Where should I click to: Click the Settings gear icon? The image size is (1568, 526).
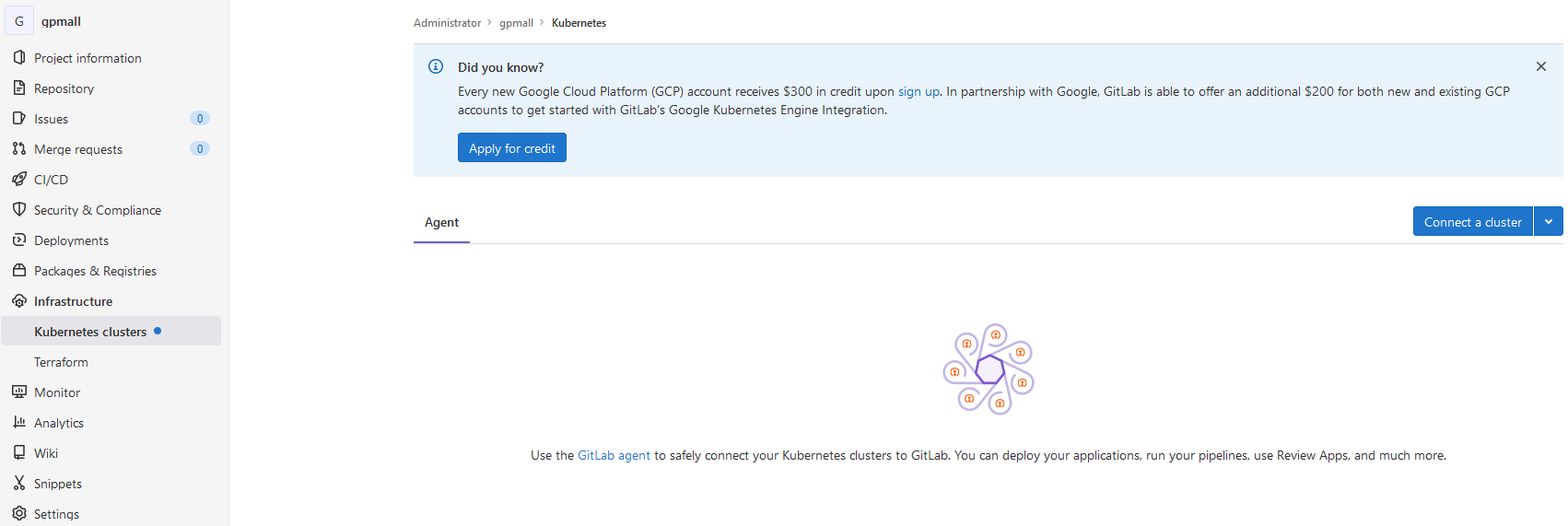pos(19,513)
